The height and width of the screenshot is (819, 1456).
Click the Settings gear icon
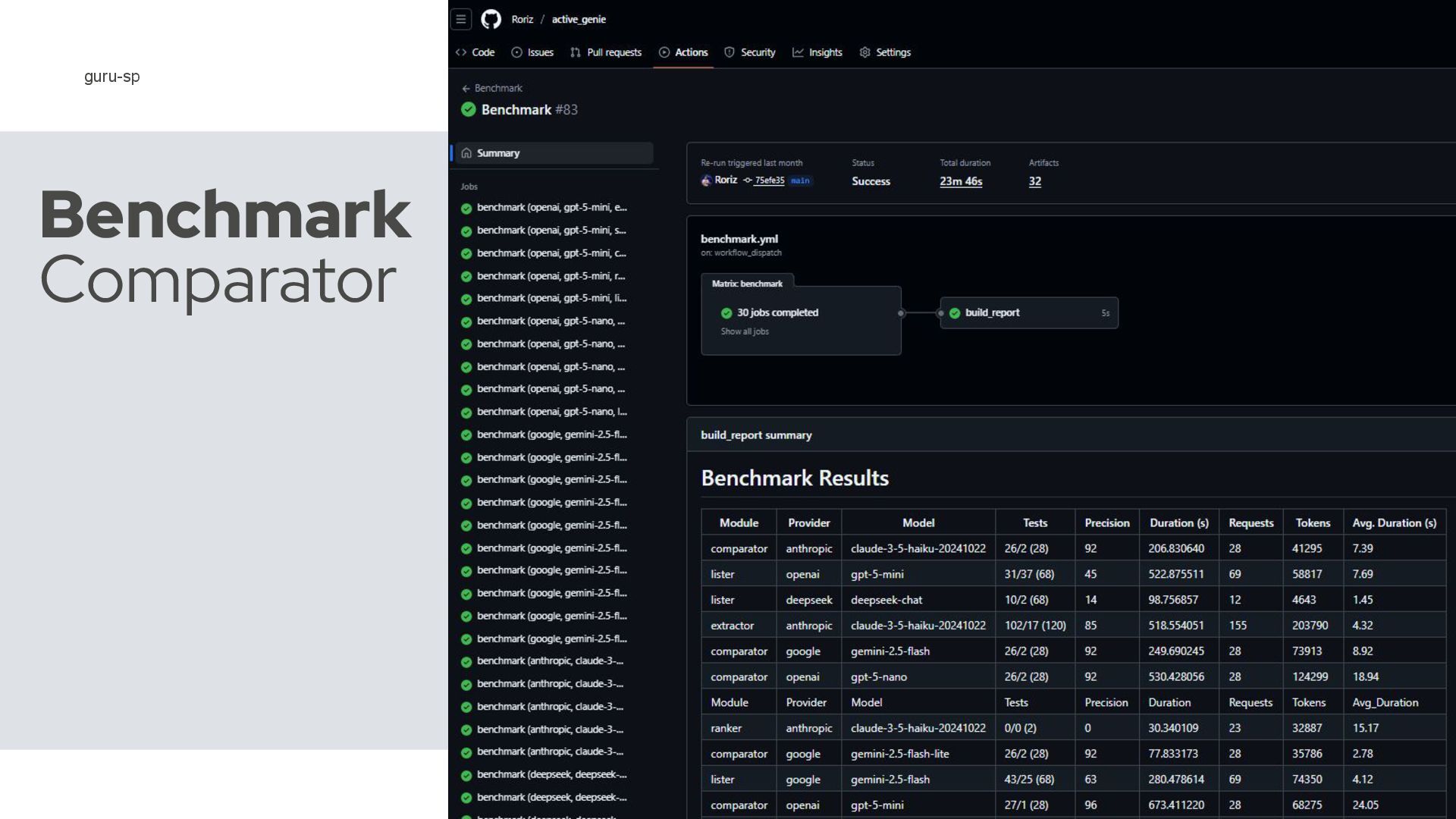pos(864,52)
